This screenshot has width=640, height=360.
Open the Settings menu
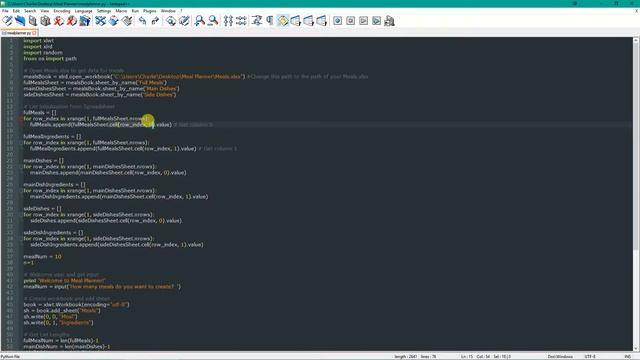(104, 11)
